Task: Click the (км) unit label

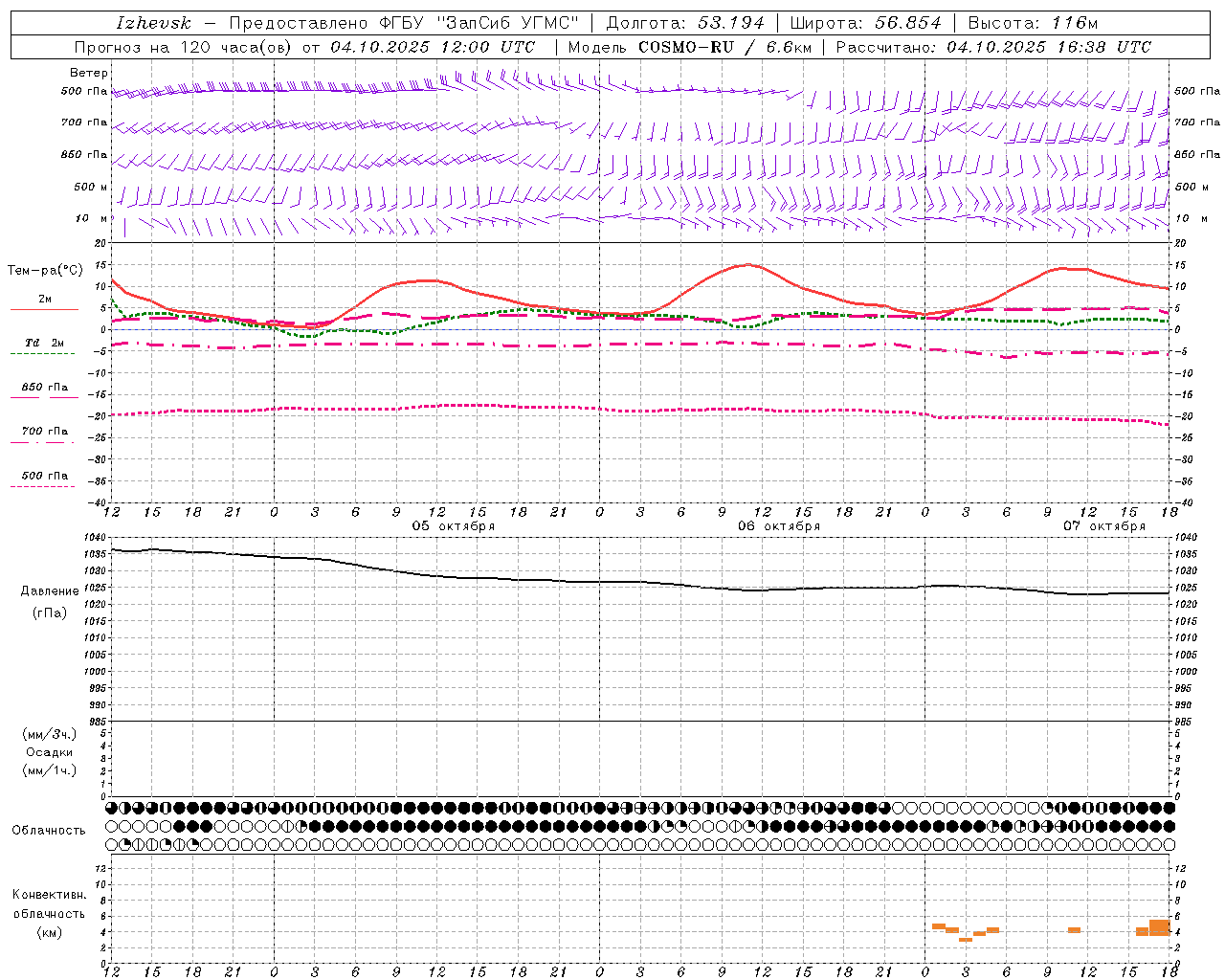Action: coord(49,932)
